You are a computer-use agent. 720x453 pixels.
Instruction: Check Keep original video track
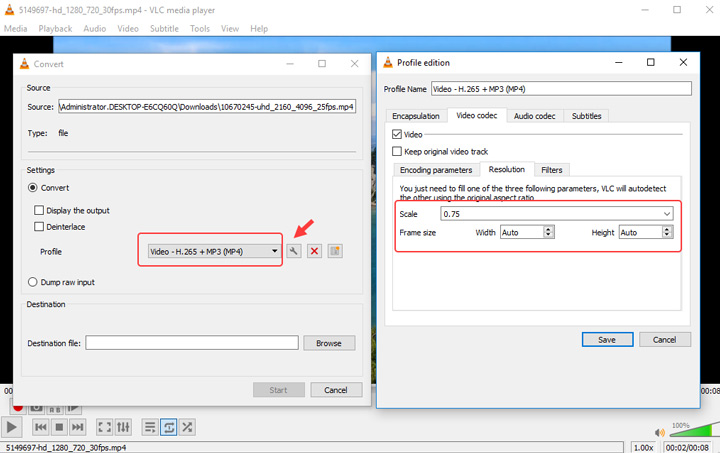click(x=397, y=151)
